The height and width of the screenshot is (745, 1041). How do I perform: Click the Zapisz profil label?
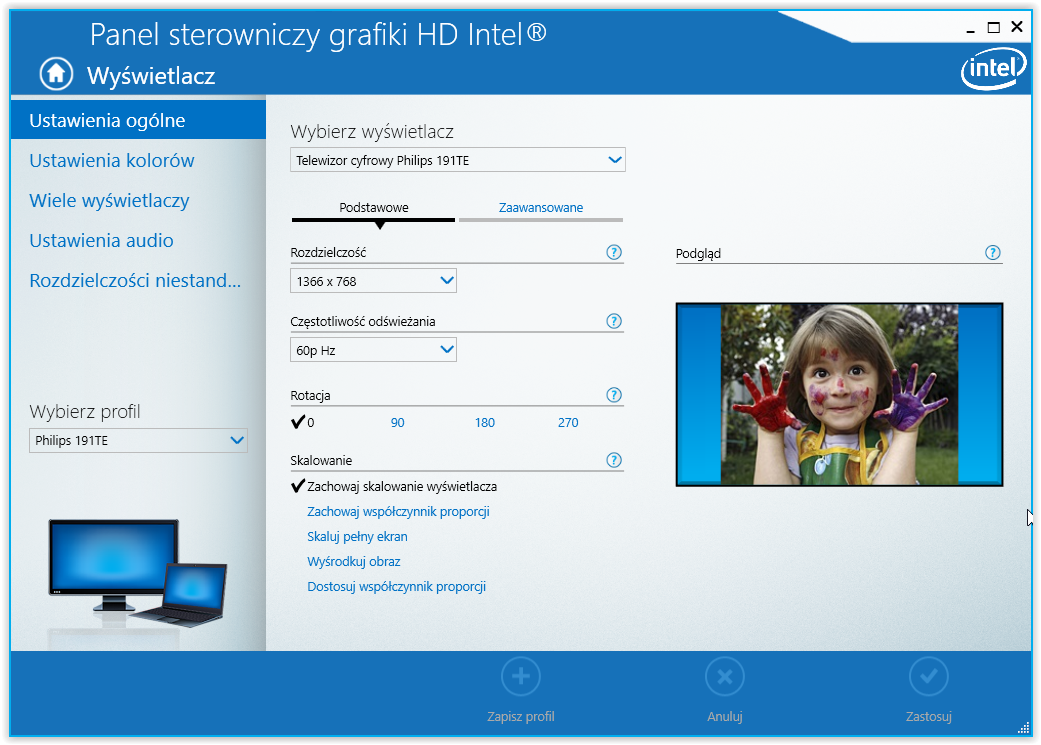pyautogui.click(x=520, y=716)
